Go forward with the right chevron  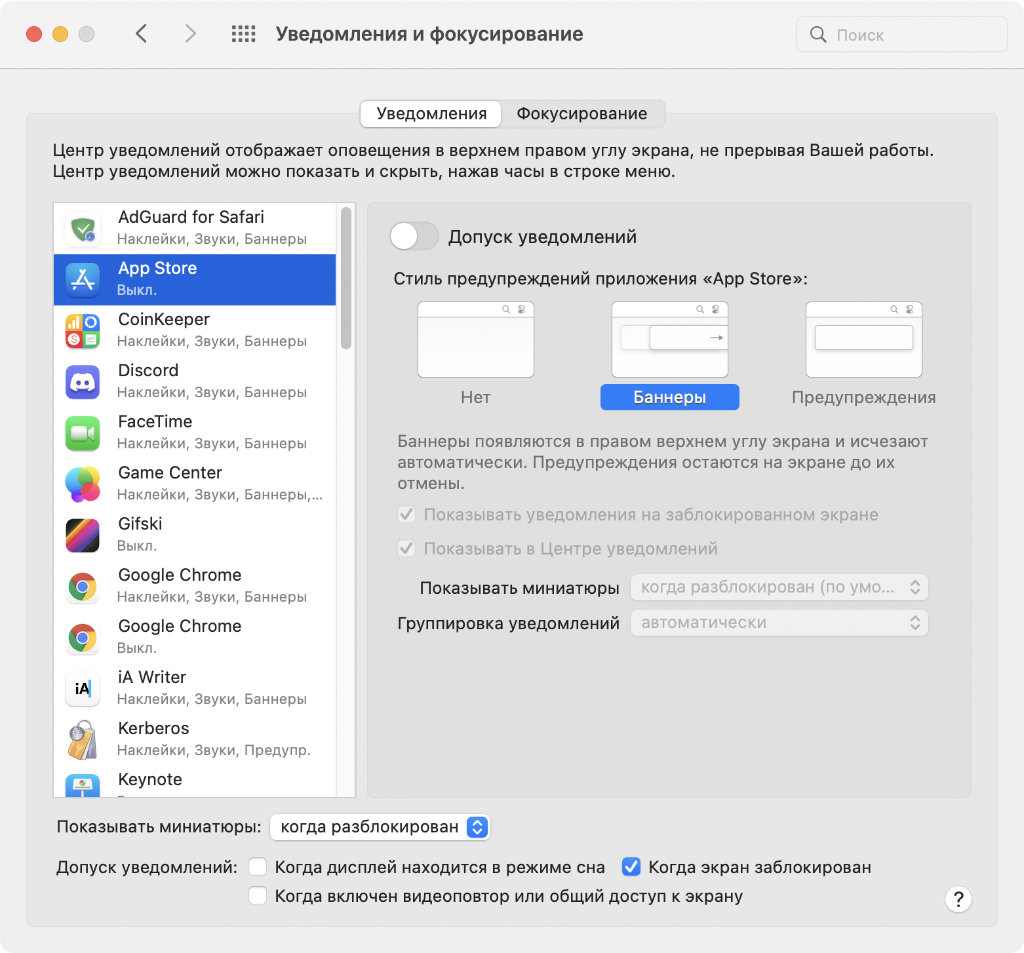(190, 34)
